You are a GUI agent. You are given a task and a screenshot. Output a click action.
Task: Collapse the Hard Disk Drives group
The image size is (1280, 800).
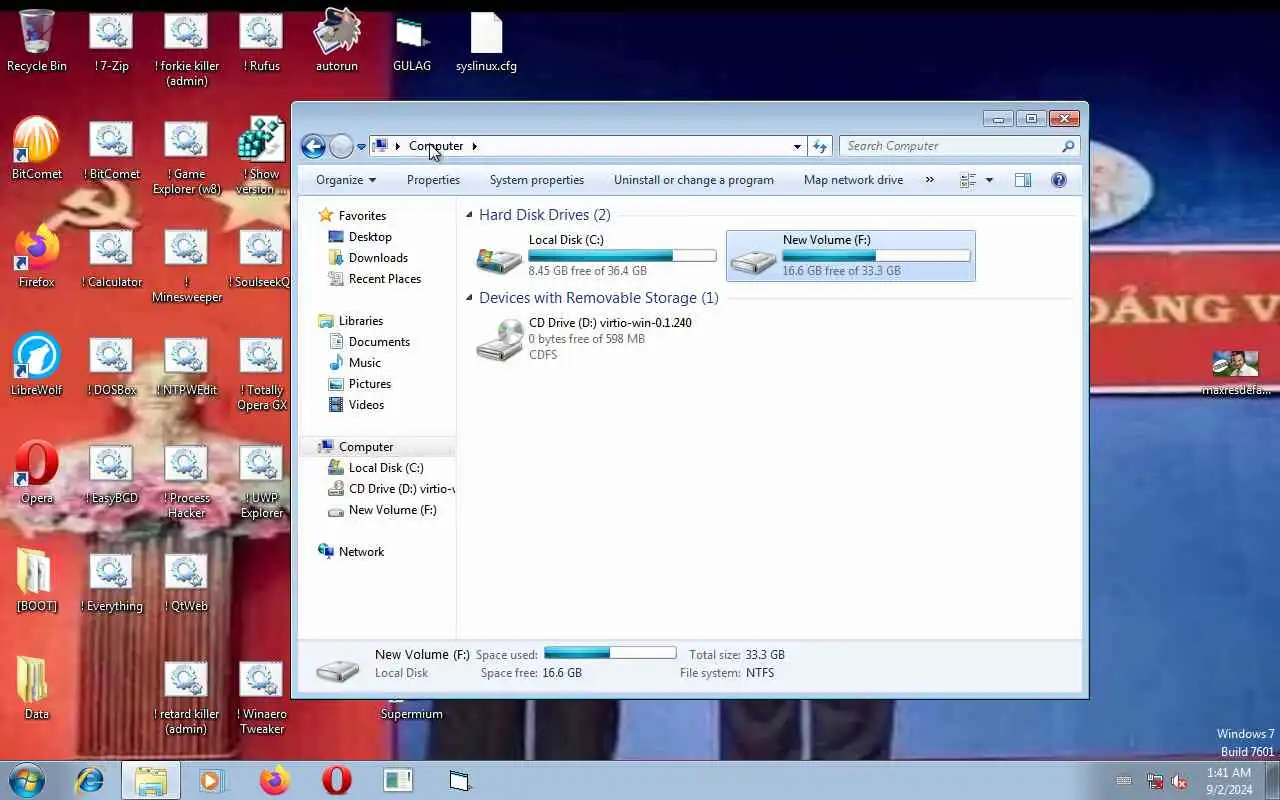[469, 215]
